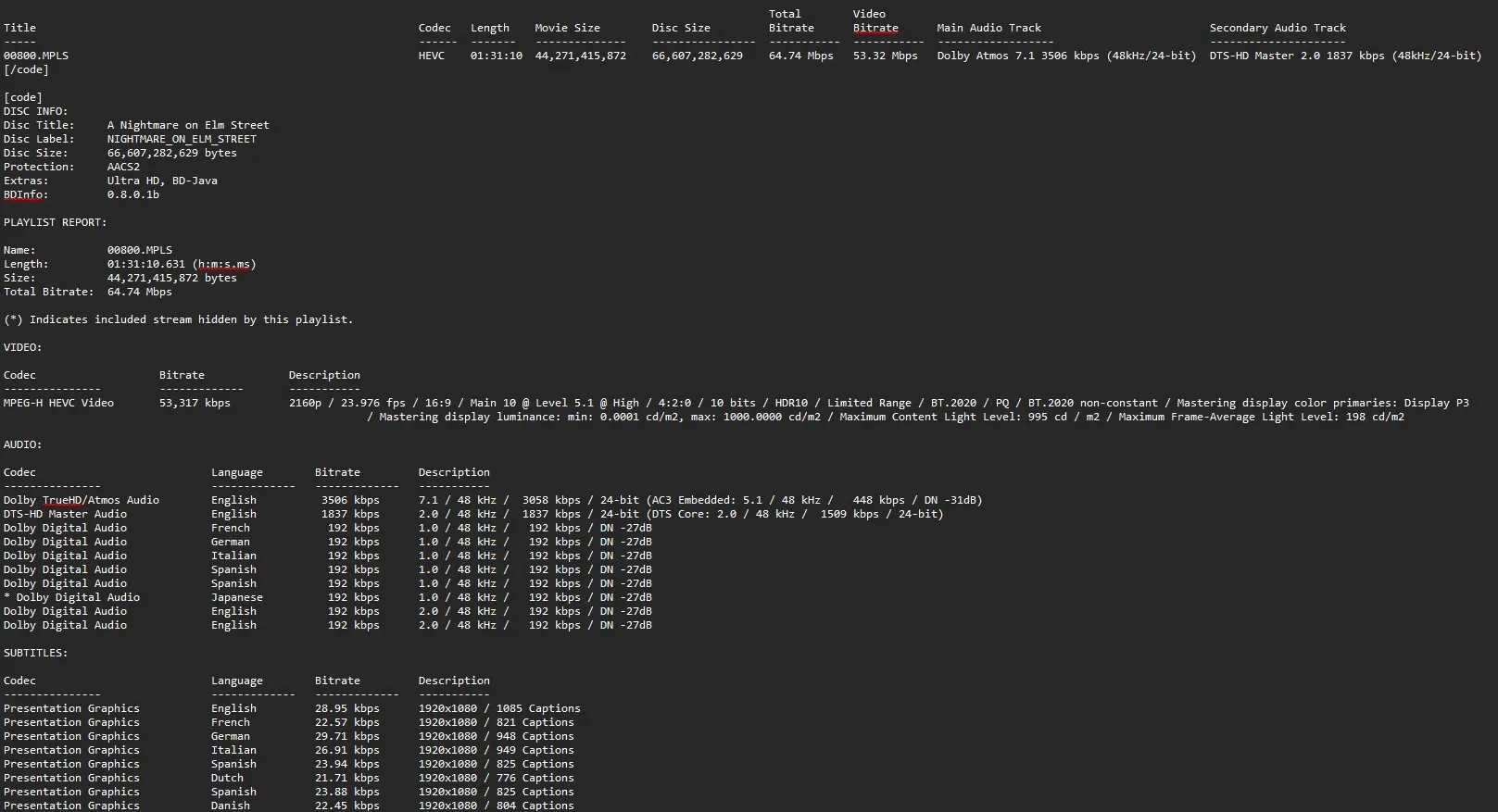Click the PLAYLIST REPORT heading
This screenshot has width=1498, height=812.
tap(55, 222)
